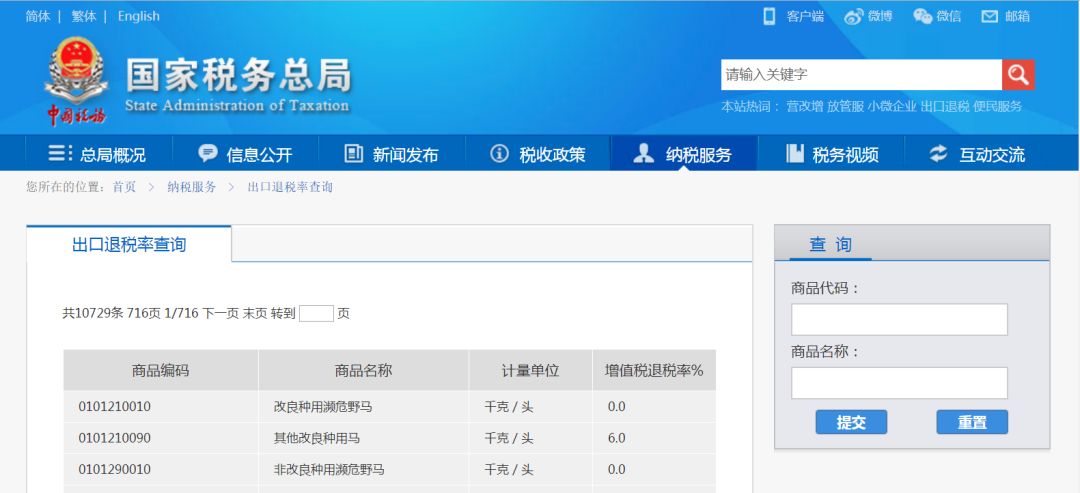Image resolution: width=1080 pixels, height=493 pixels.
Task: Click the 出口退税 hot keyword
Action: (x=945, y=107)
